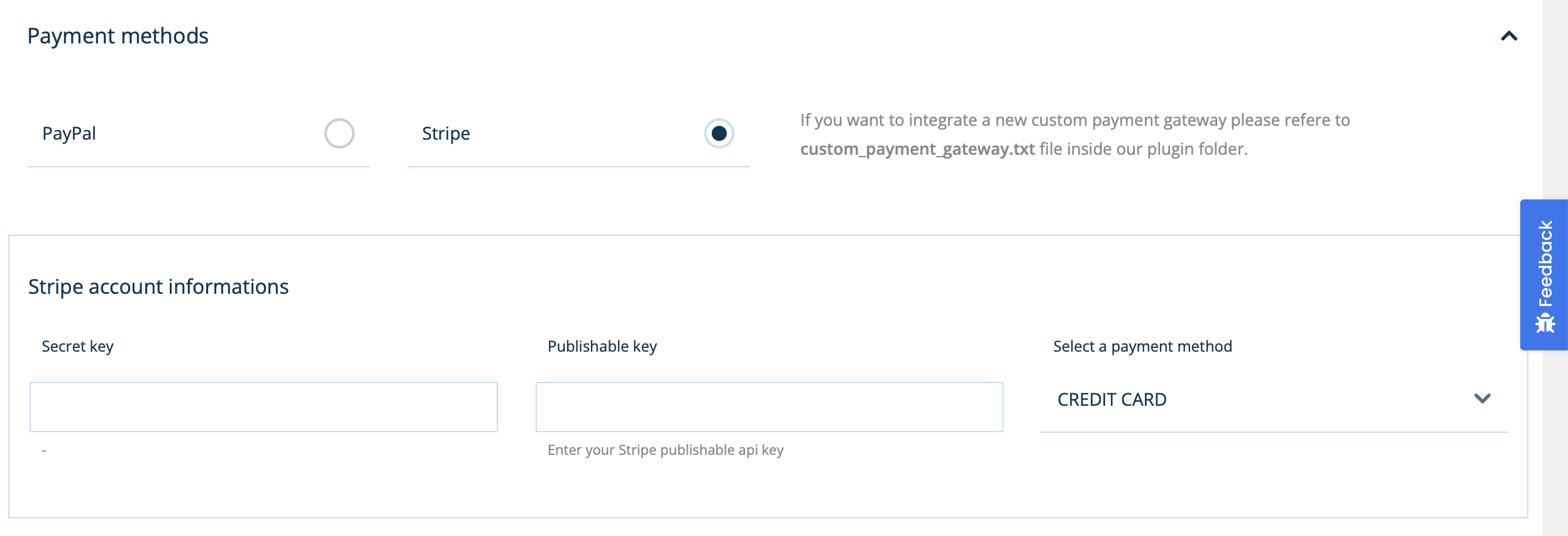This screenshot has width=1568, height=536.
Task: Click the bug icon on Feedback tab
Action: [x=1545, y=323]
